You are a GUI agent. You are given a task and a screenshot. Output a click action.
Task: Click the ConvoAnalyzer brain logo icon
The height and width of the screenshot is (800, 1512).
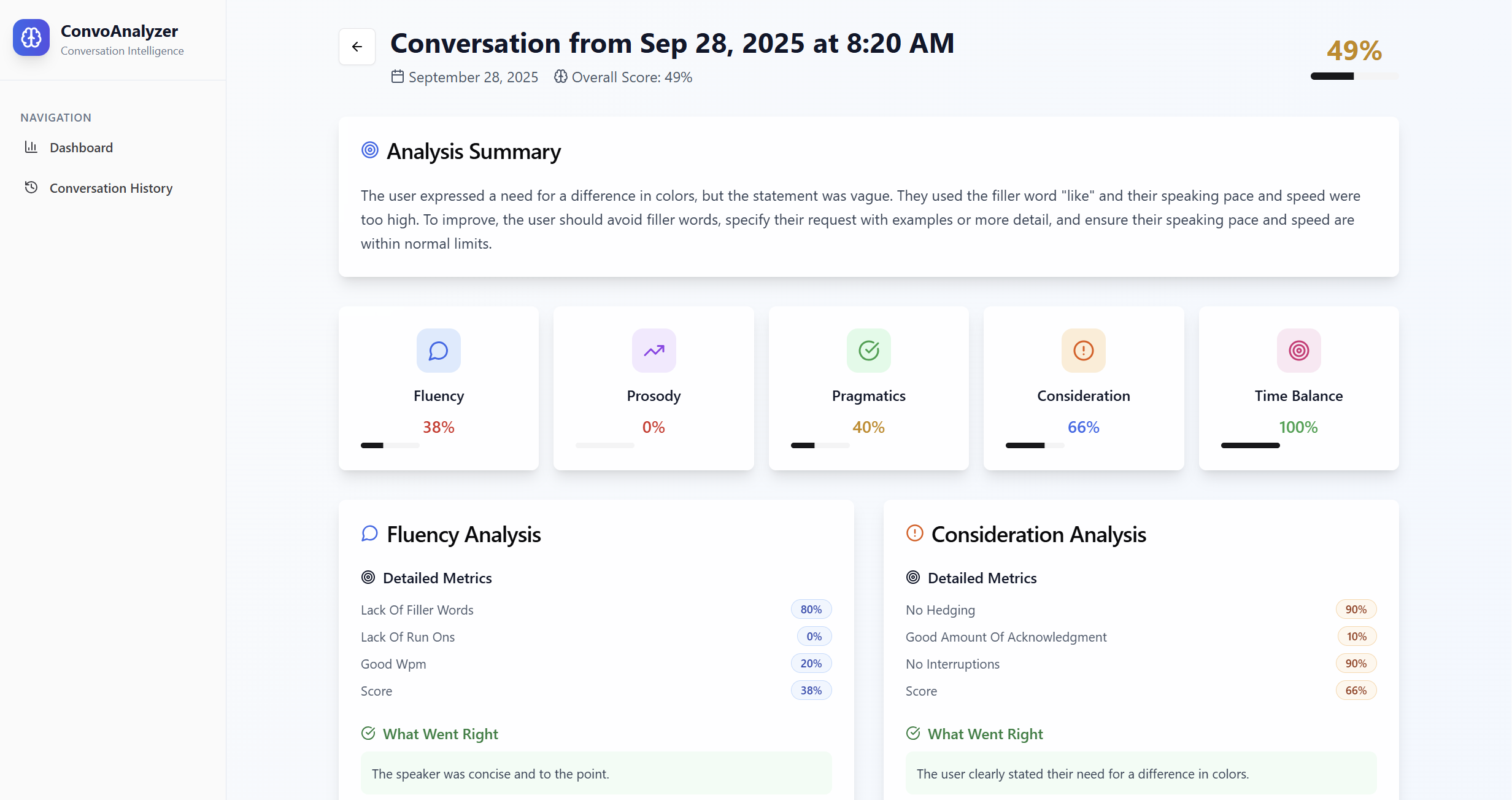[31, 37]
